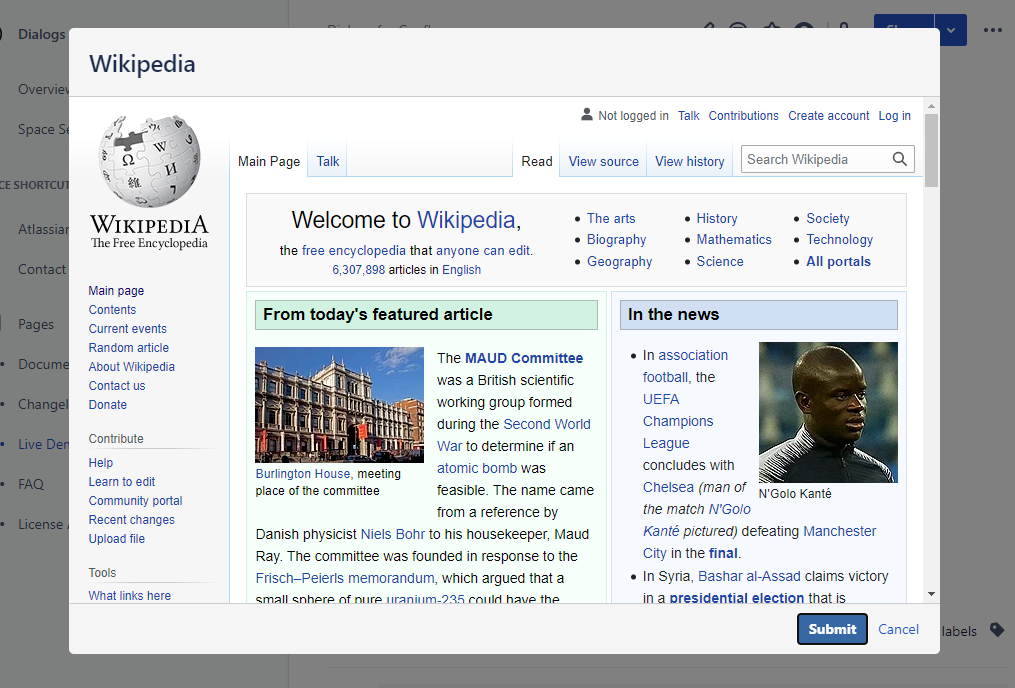Click the atomic bomb link
The image size is (1015, 688).
tap(477, 468)
